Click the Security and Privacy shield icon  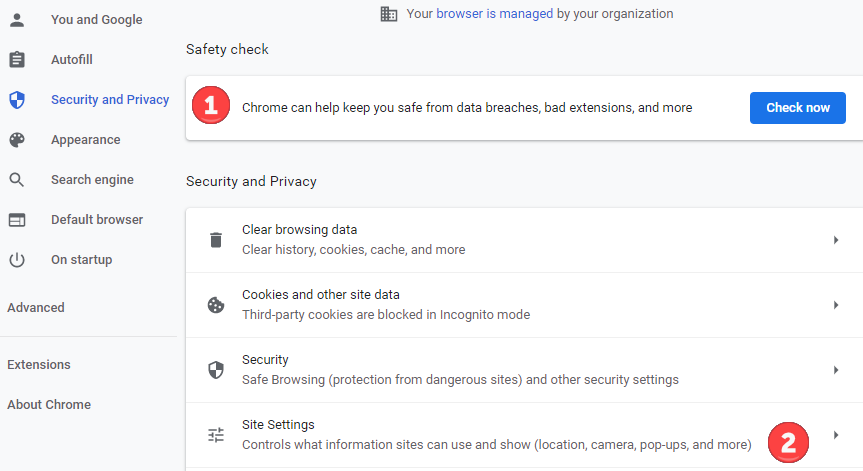(x=17, y=100)
